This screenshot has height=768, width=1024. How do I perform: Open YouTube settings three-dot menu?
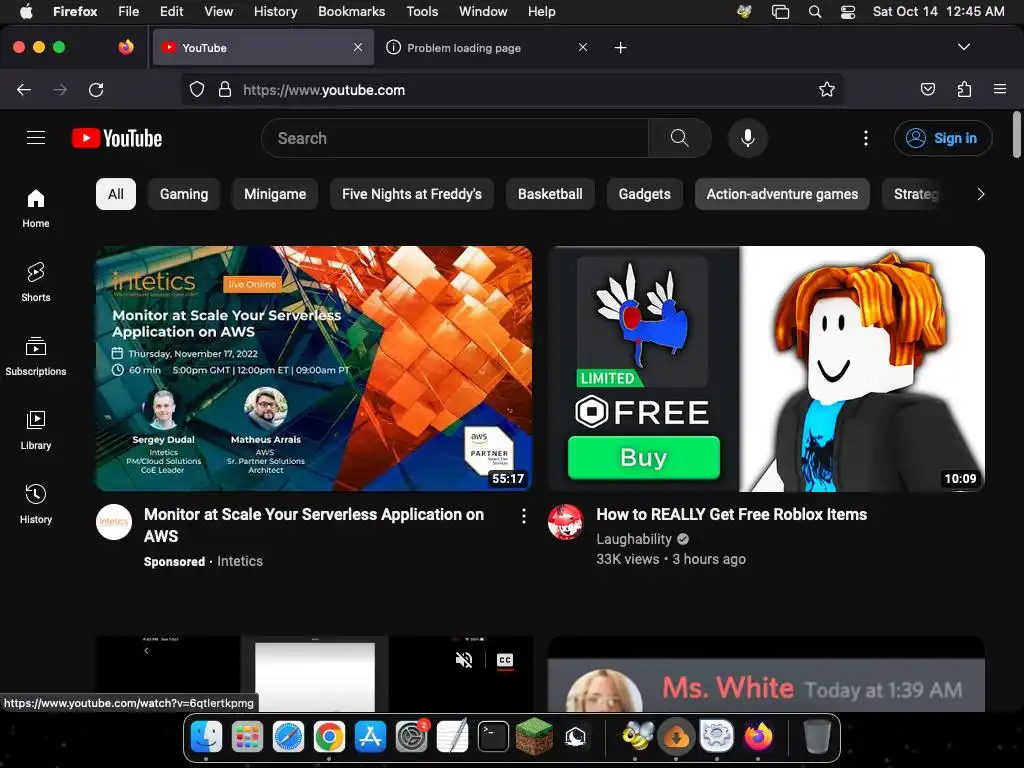point(866,138)
